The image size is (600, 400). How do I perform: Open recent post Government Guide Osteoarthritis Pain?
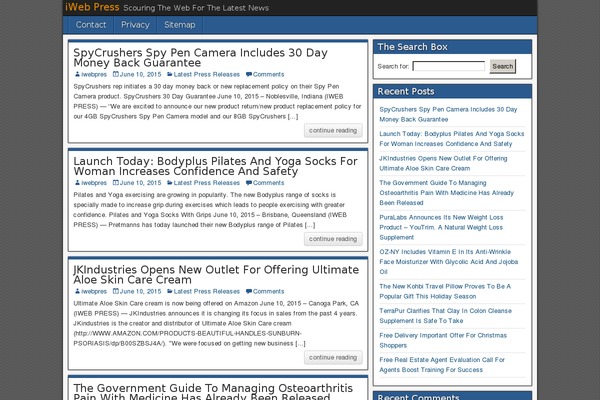[x=447, y=193]
